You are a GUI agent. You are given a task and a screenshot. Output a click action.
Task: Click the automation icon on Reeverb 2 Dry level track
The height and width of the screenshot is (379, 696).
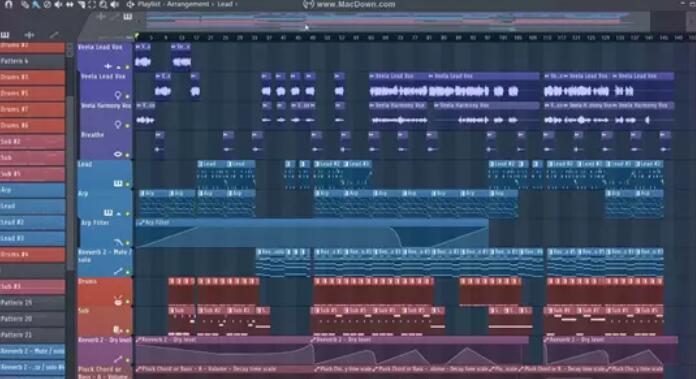(x=118, y=359)
